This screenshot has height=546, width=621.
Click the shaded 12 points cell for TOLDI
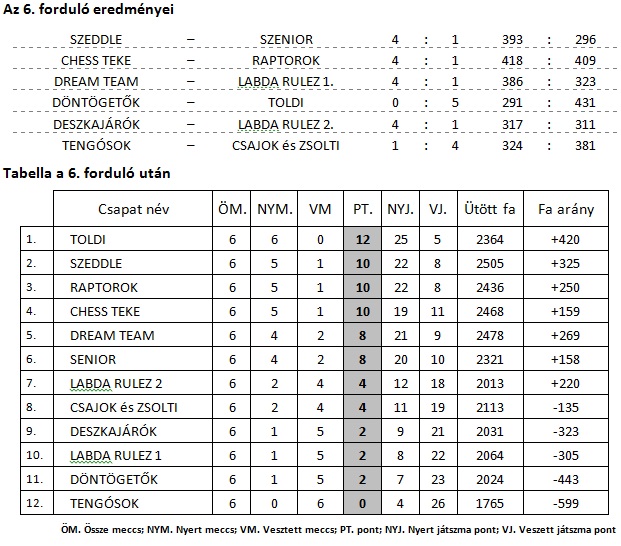pos(361,240)
